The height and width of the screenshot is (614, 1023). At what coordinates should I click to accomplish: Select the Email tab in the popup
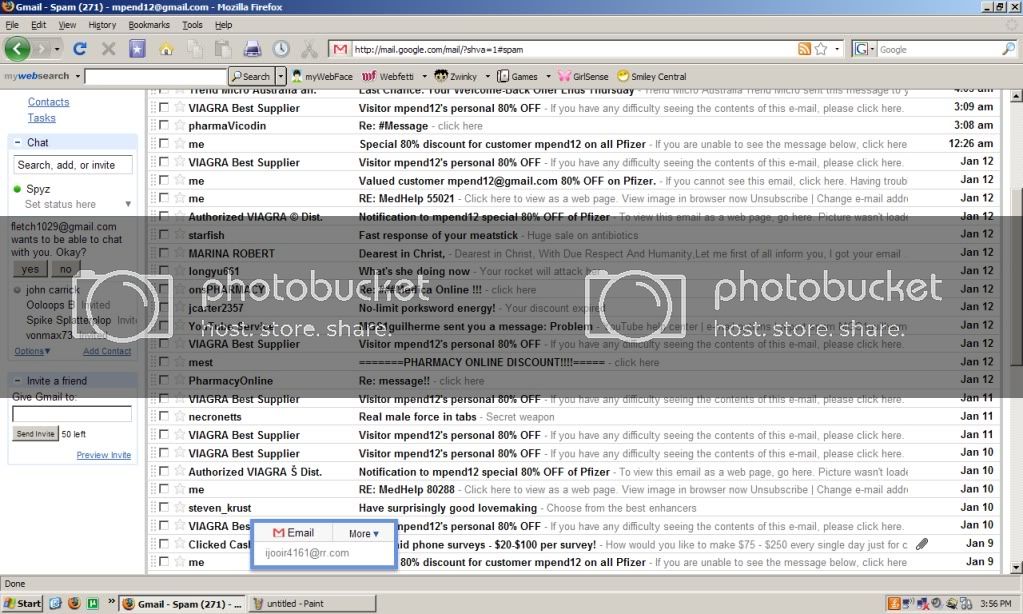pos(293,533)
